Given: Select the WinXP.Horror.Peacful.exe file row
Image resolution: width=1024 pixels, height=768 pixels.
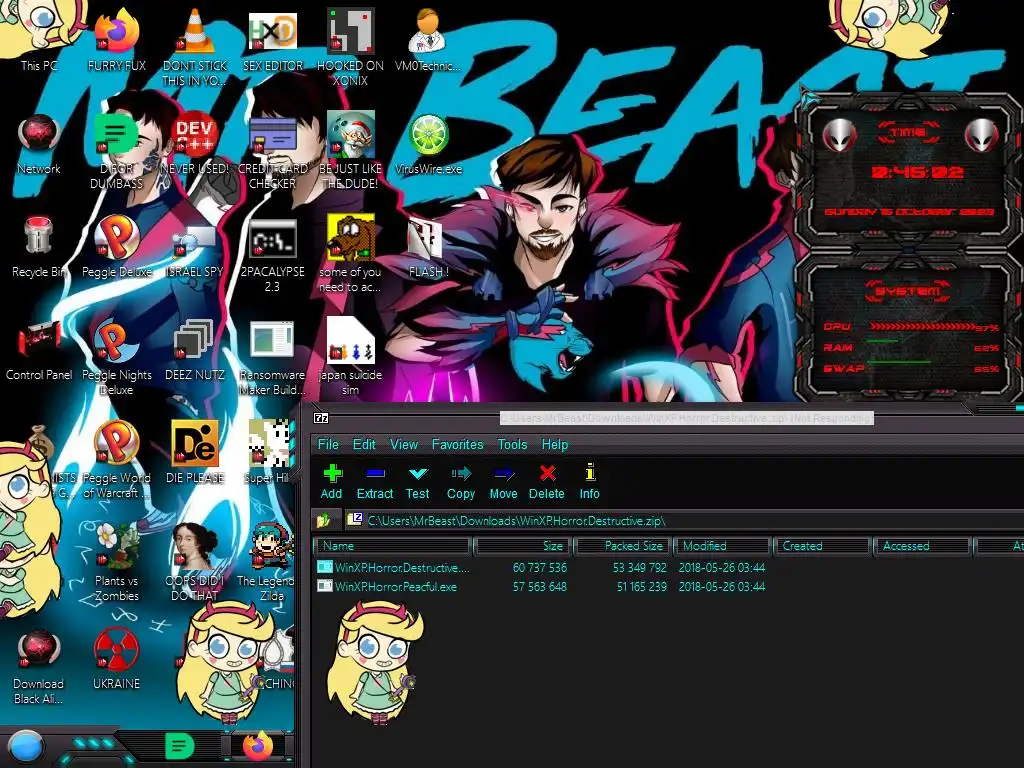Looking at the screenshot, I should (669, 586).
